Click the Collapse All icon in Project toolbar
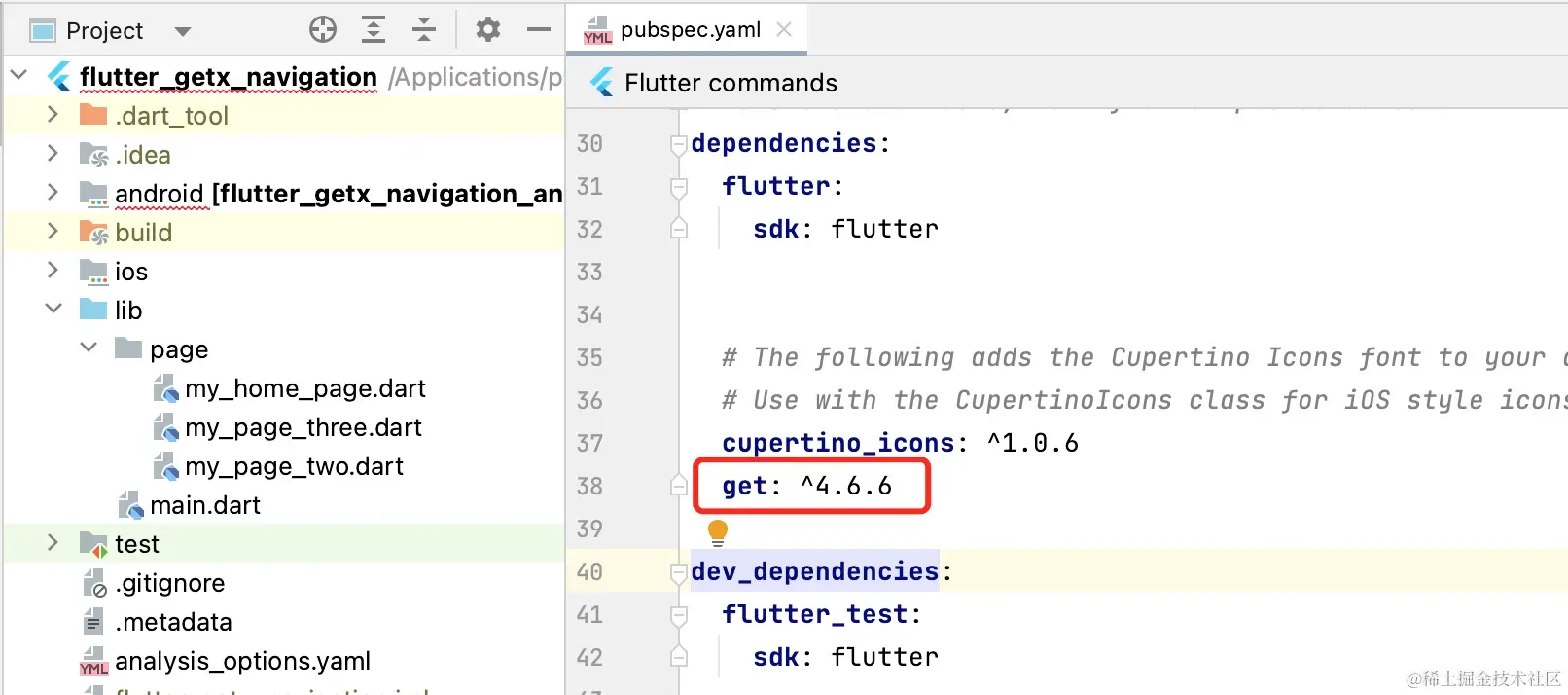The image size is (1568, 695). (x=424, y=30)
